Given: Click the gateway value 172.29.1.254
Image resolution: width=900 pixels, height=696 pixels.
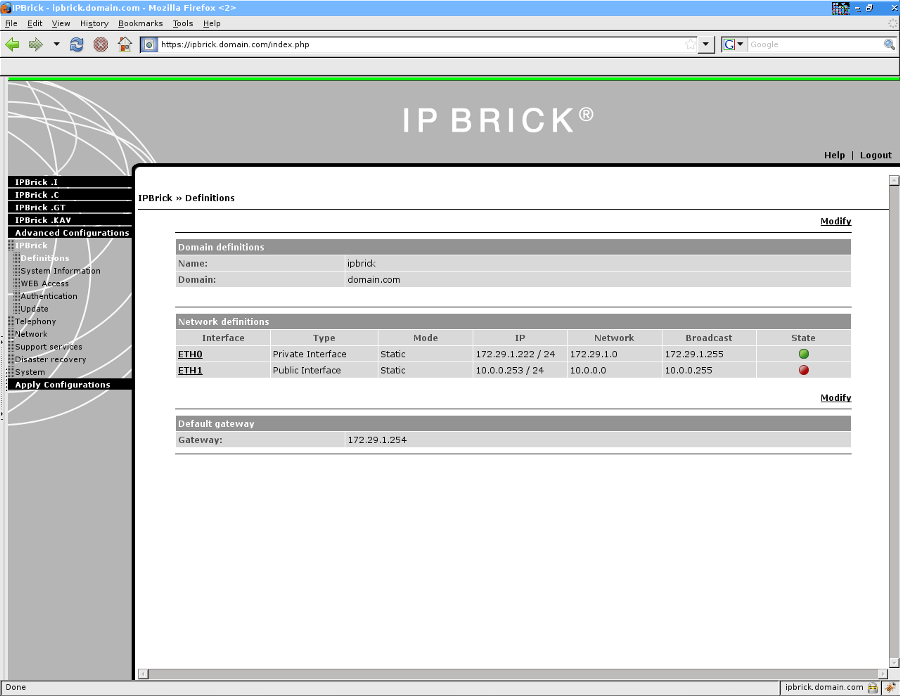Looking at the screenshot, I should (x=377, y=440).
